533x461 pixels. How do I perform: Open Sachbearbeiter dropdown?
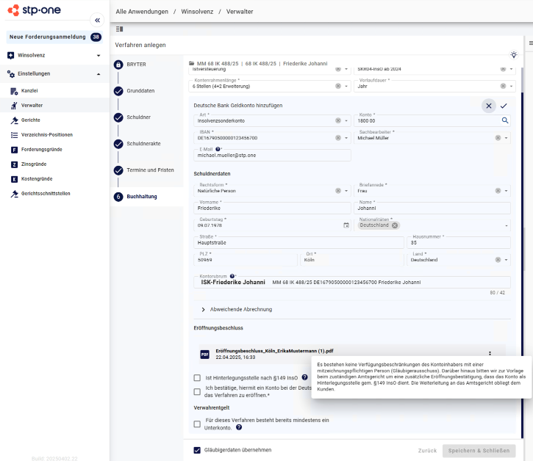pyautogui.click(x=506, y=138)
